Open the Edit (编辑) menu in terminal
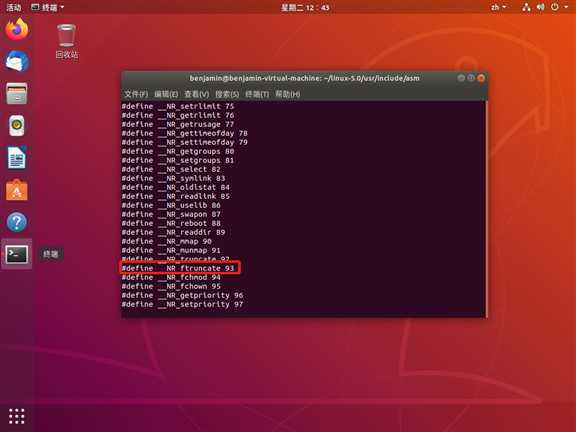 (x=166, y=94)
